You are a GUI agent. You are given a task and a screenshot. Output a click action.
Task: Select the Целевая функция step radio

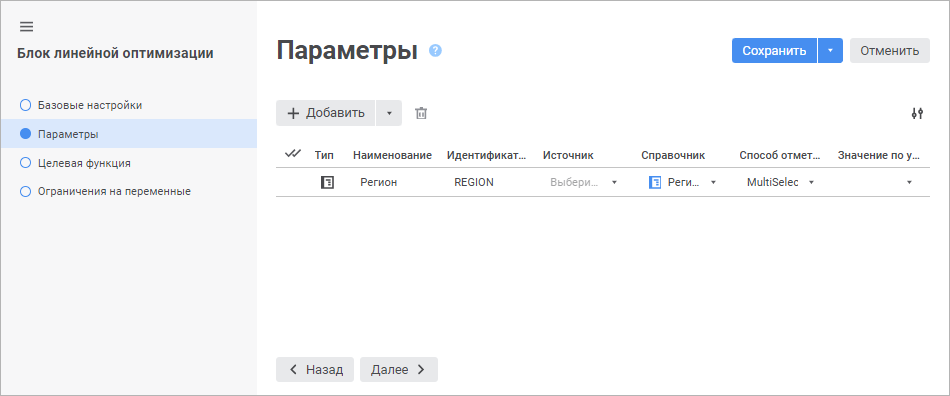25,163
